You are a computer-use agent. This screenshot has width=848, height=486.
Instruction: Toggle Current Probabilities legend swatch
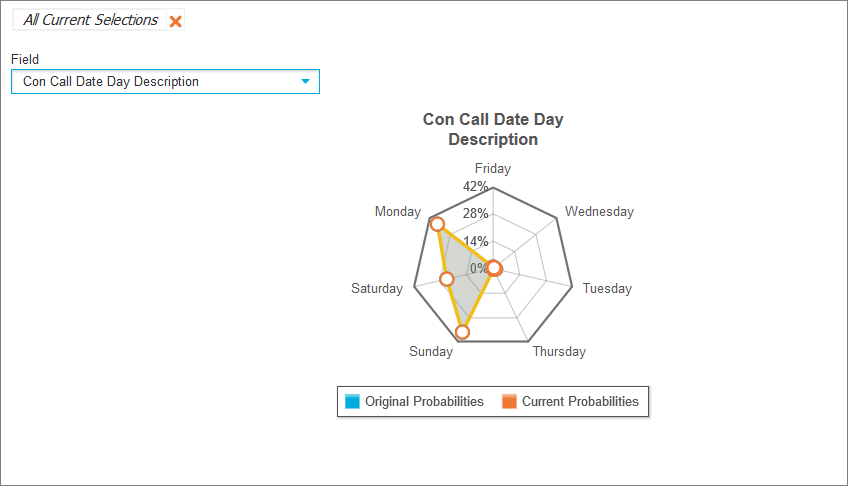[509, 401]
